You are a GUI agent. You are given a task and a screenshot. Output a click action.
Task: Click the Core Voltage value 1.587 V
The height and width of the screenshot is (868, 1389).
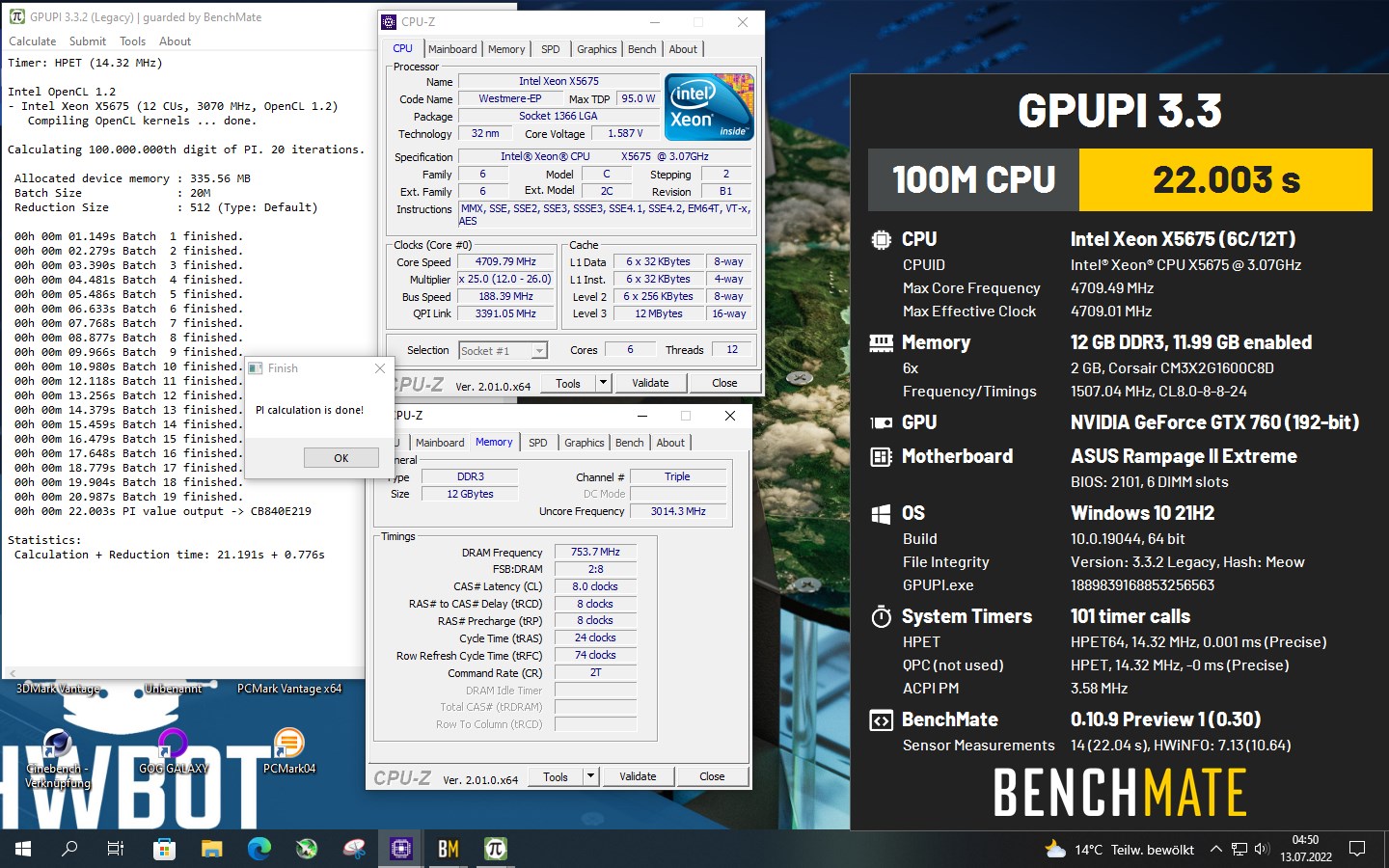click(626, 134)
